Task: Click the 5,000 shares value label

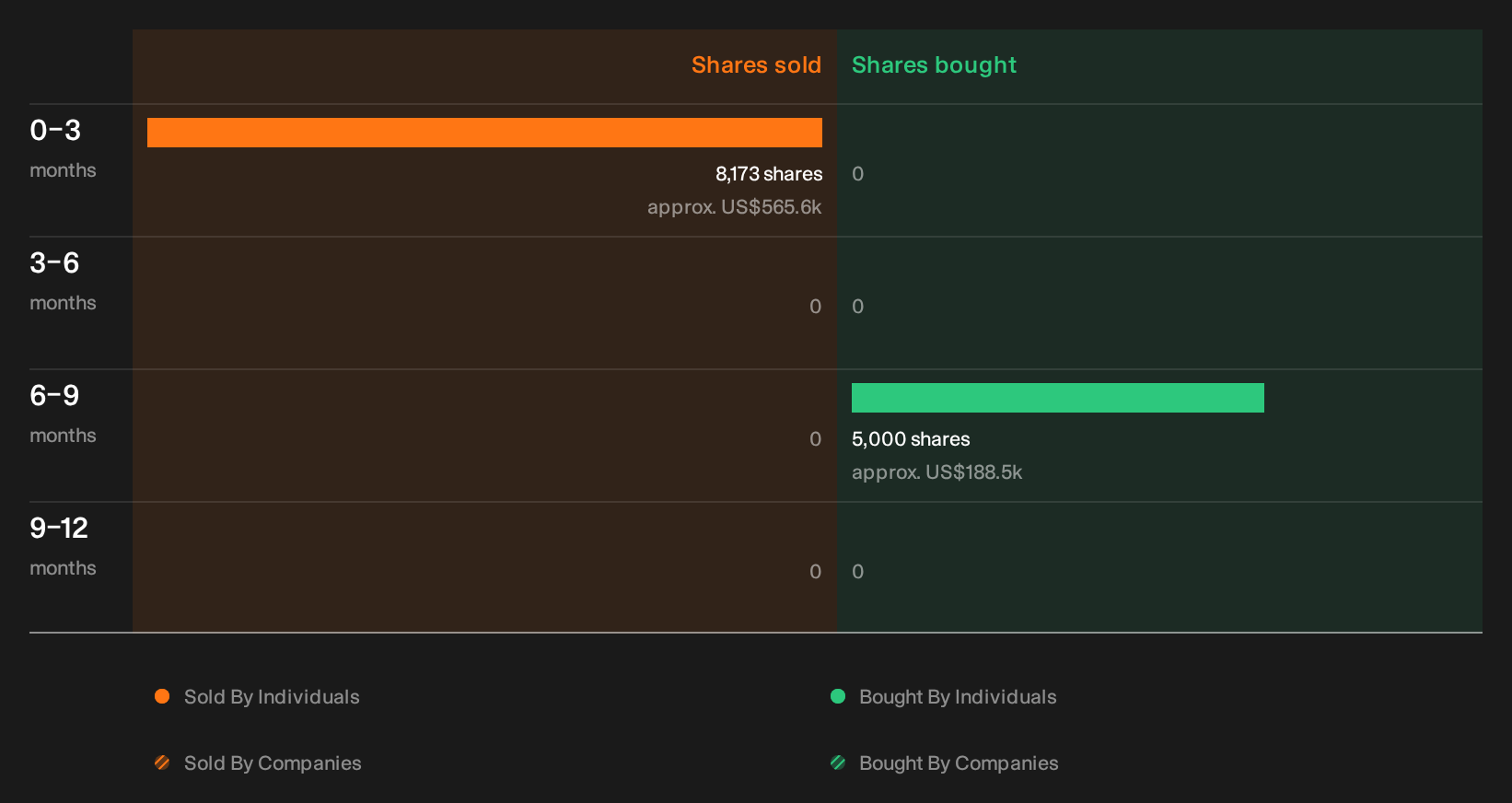Action: tap(911, 439)
